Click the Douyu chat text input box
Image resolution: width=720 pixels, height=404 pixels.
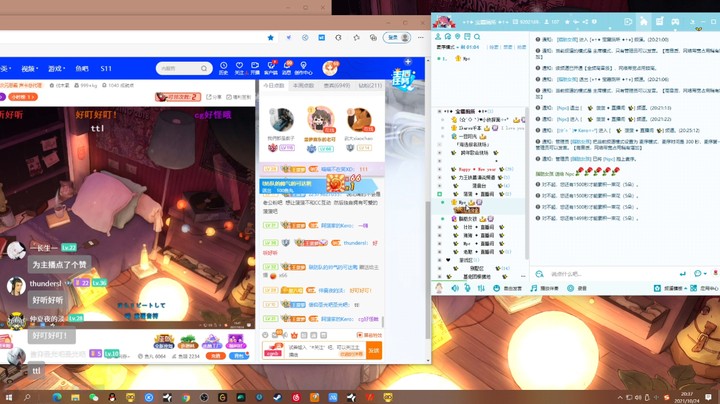click(x=326, y=351)
